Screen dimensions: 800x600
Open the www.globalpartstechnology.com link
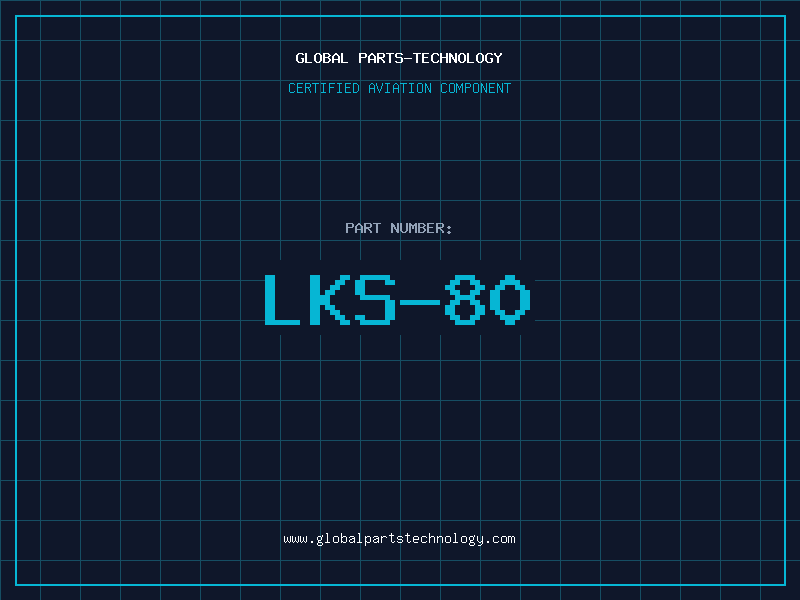click(x=399, y=539)
